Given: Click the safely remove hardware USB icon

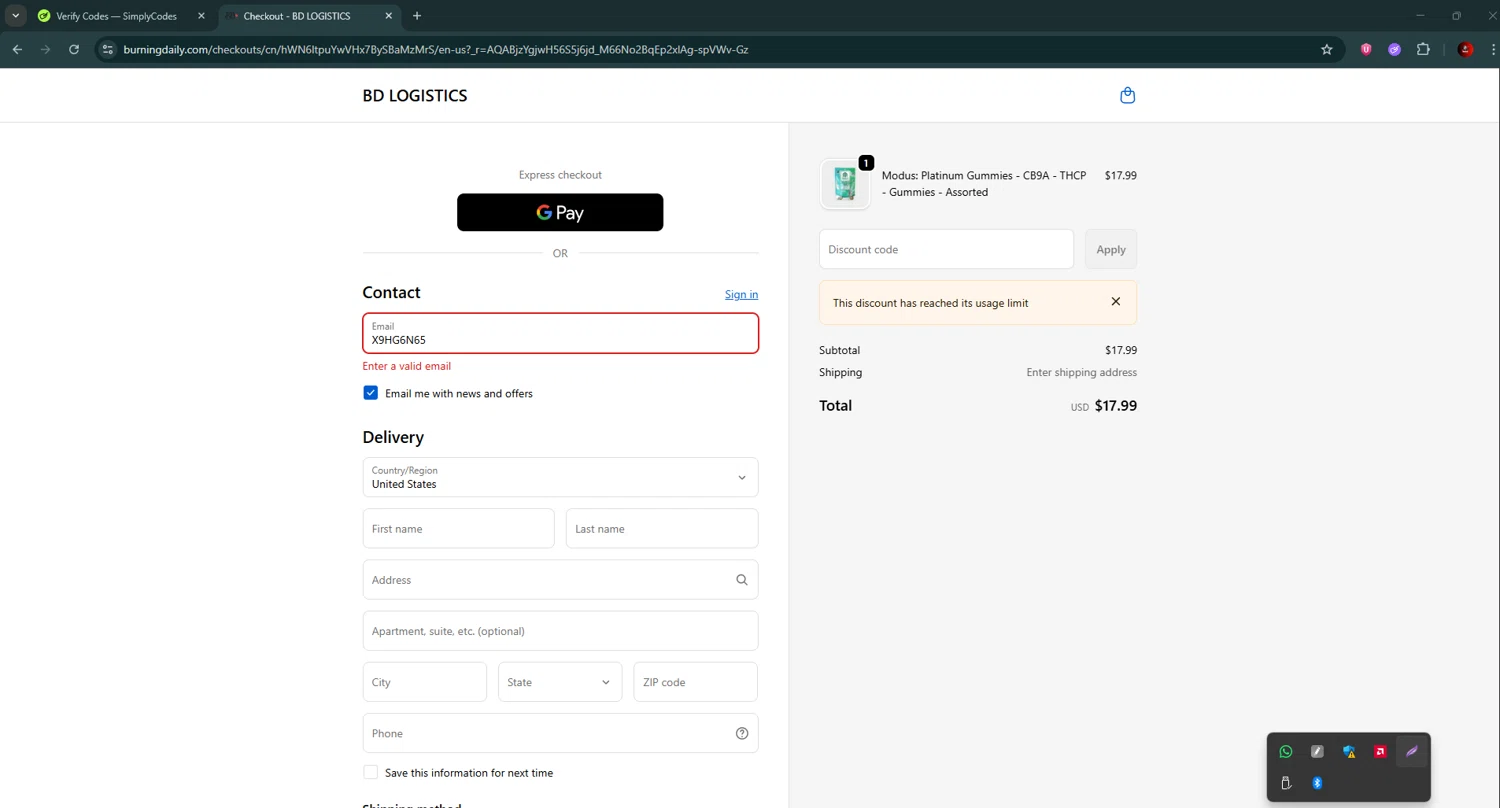Looking at the screenshot, I should [1286, 783].
